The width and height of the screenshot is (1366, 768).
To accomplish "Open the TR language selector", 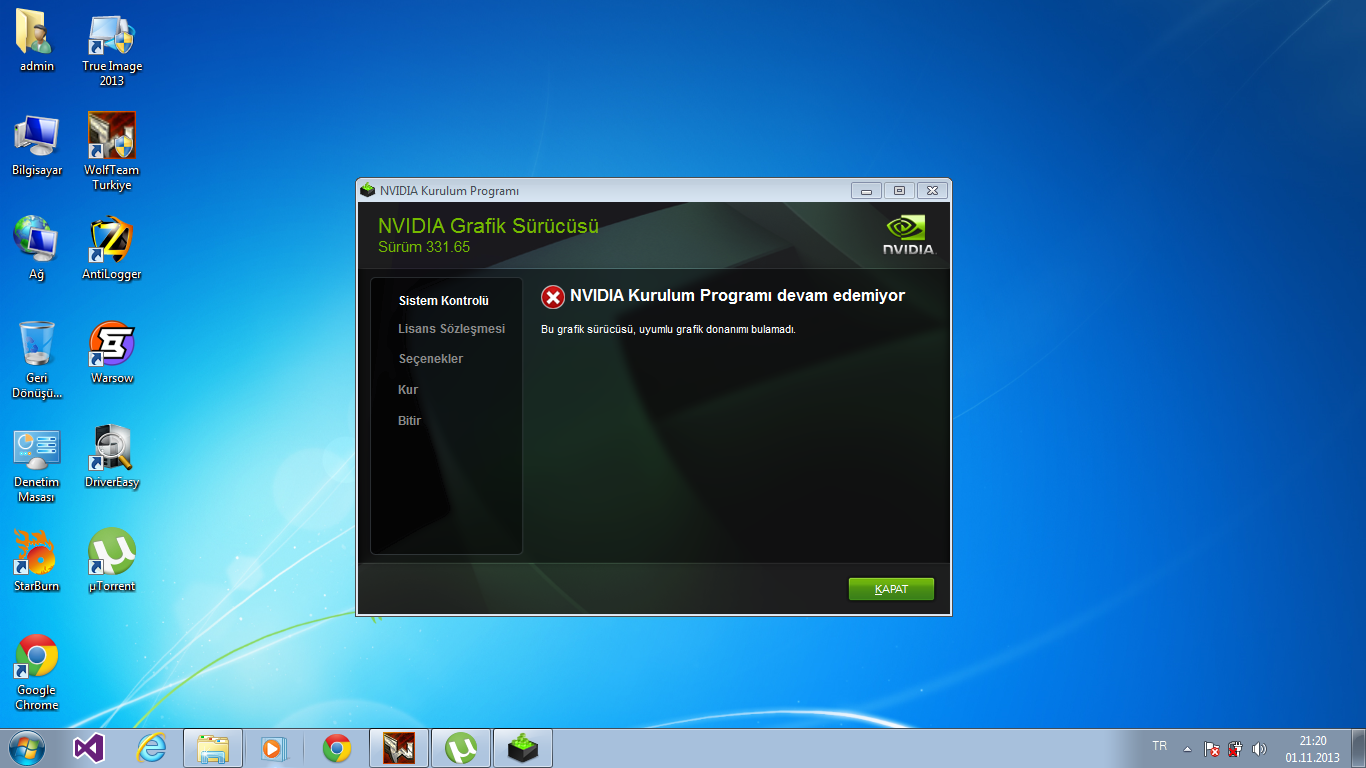I will [1159, 746].
